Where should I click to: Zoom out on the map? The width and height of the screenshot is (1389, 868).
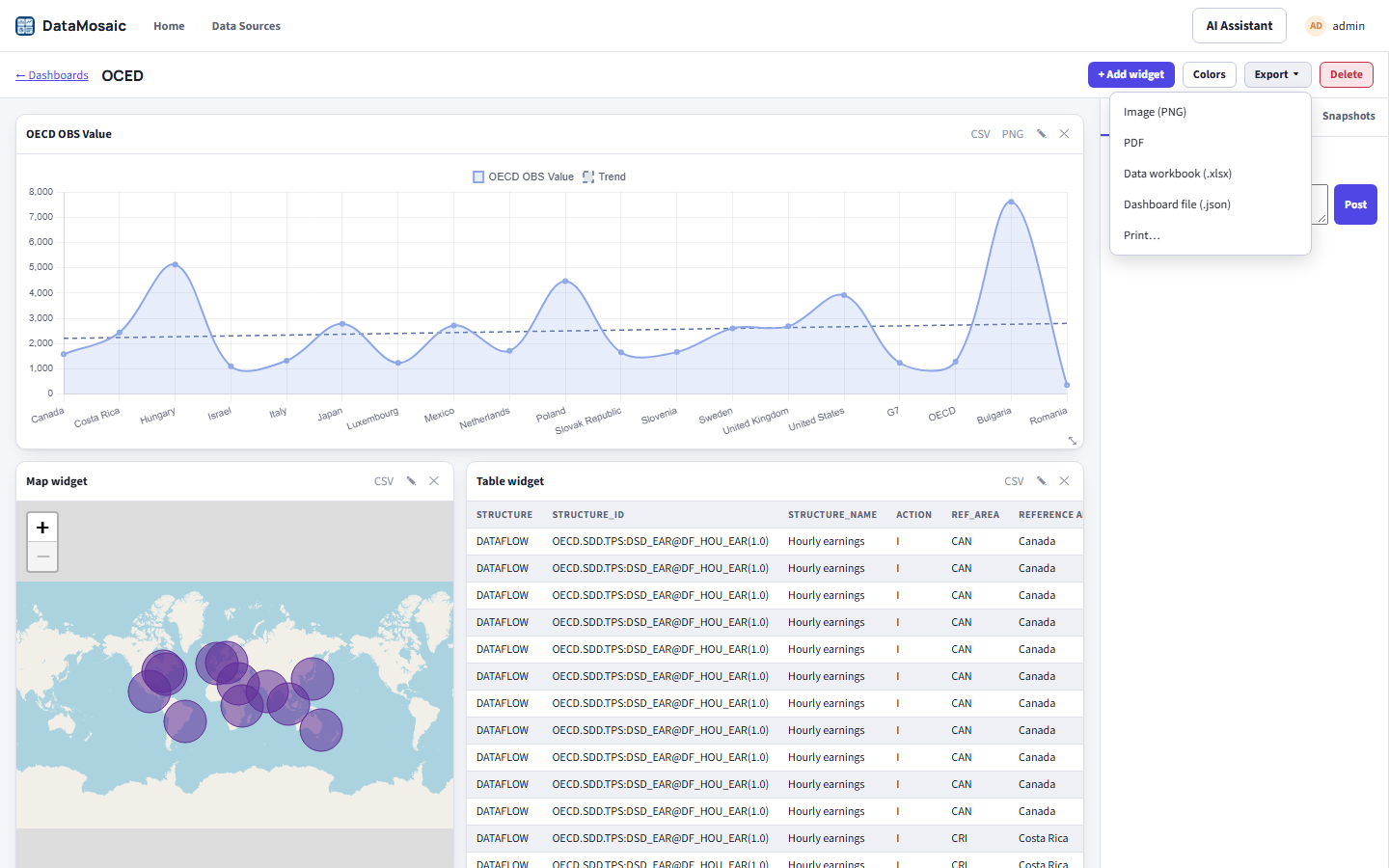tap(42, 556)
